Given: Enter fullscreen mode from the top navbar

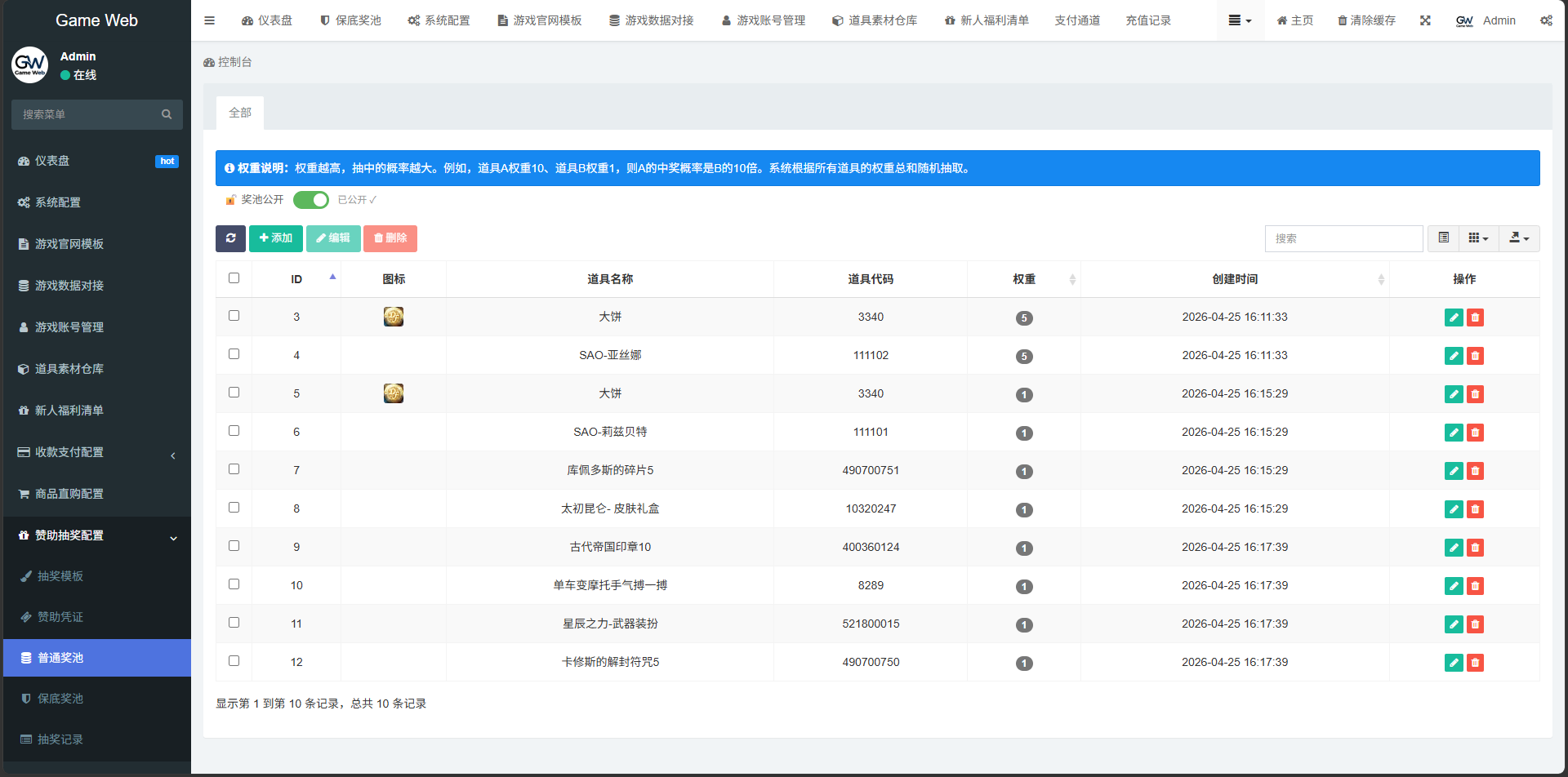Looking at the screenshot, I should pos(1425,20).
